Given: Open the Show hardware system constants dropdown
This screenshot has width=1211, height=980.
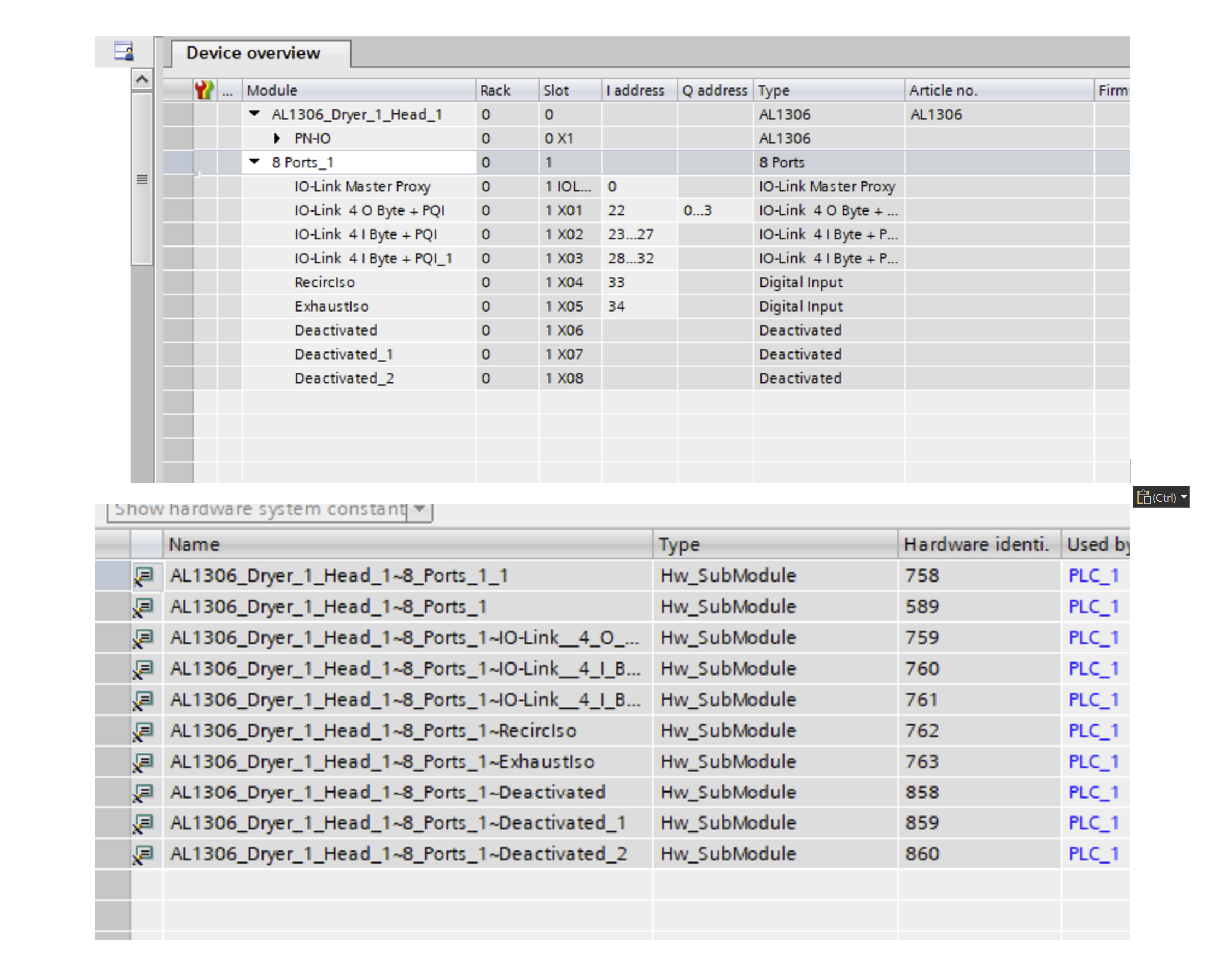Looking at the screenshot, I should [x=419, y=509].
